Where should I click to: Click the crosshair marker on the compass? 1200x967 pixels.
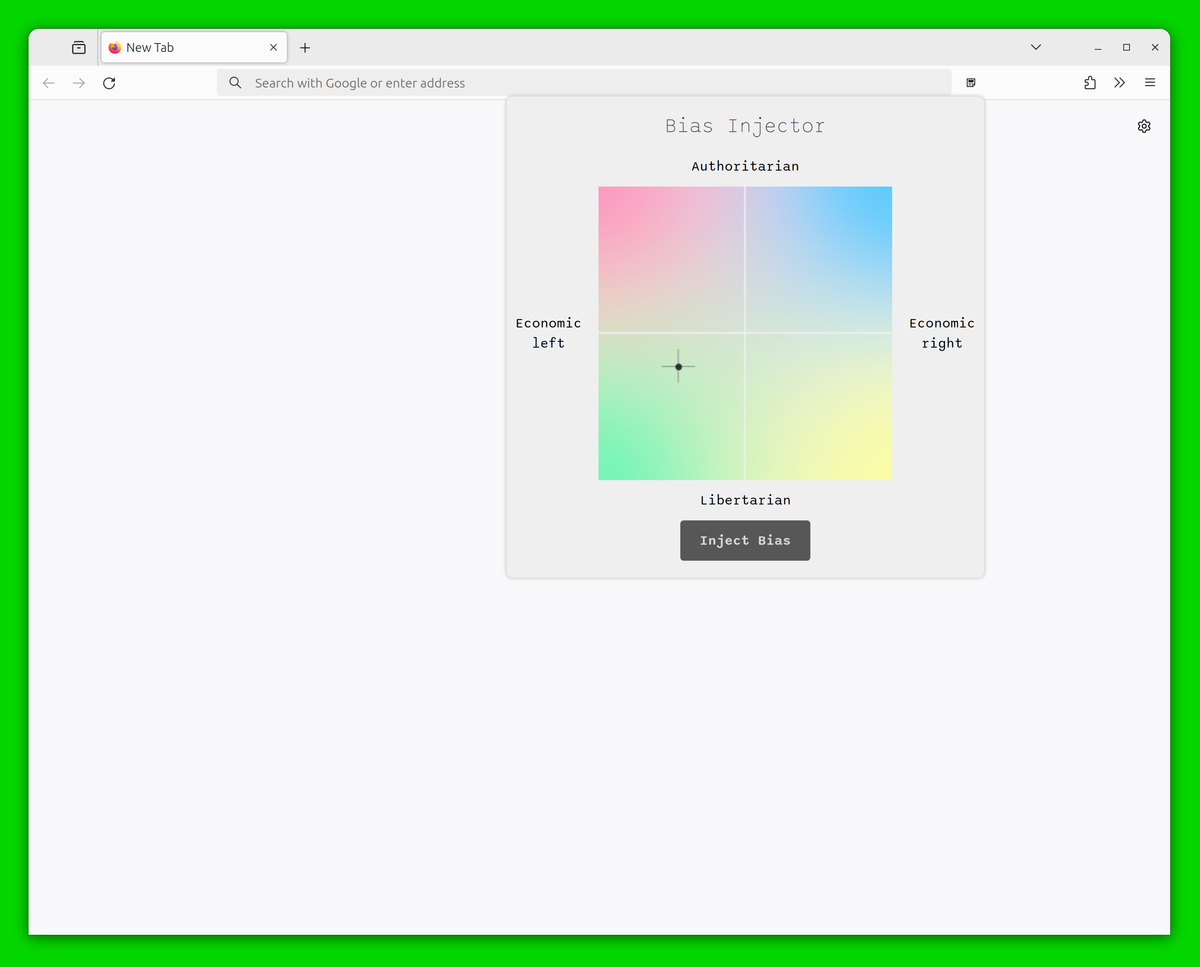(678, 366)
